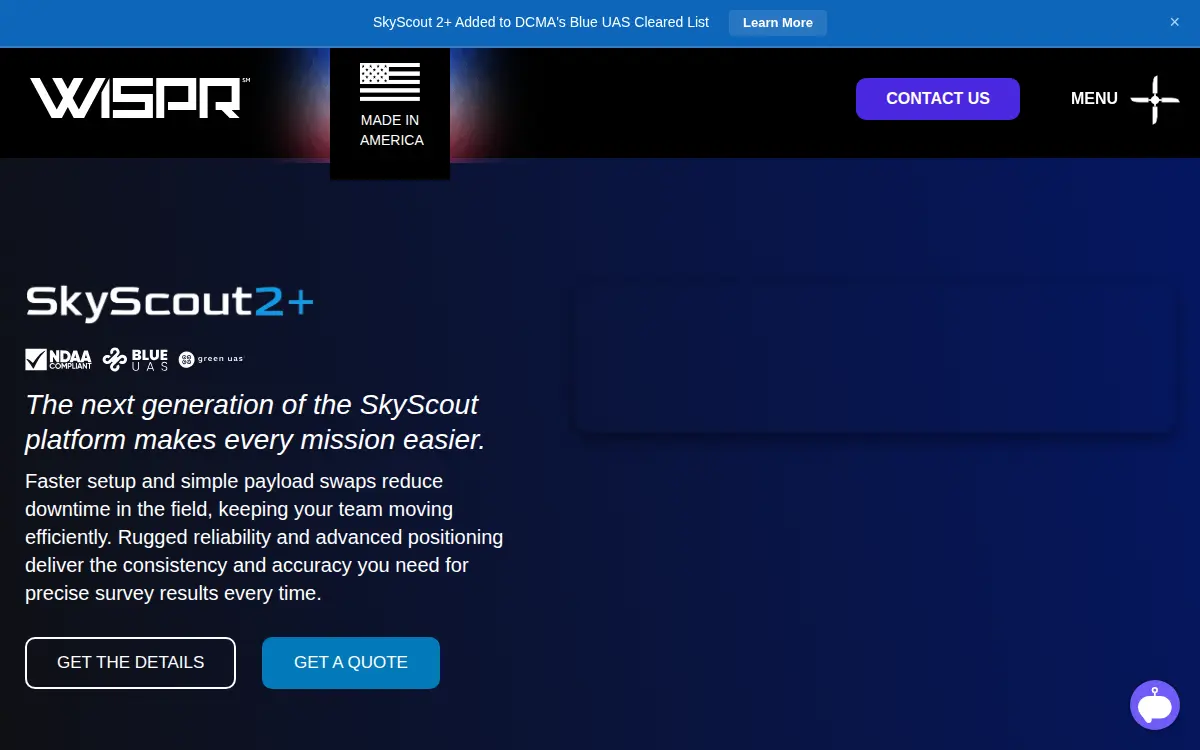Click the American flag icon

click(x=390, y=82)
